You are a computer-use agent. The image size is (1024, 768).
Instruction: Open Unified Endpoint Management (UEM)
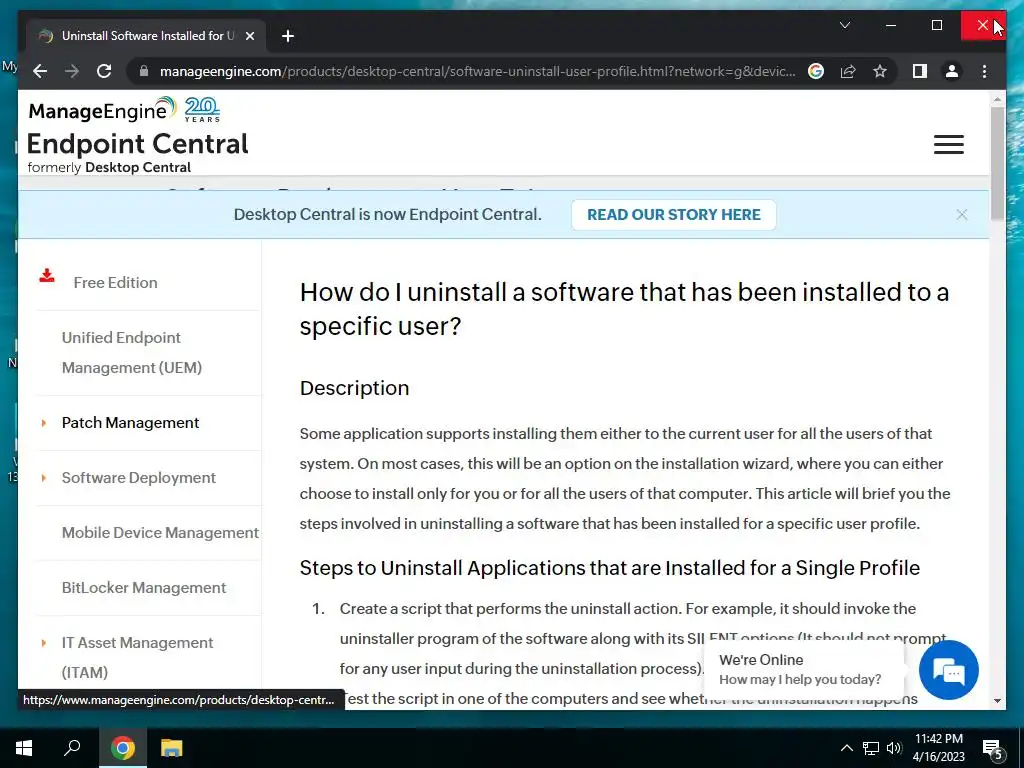point(131,353)
